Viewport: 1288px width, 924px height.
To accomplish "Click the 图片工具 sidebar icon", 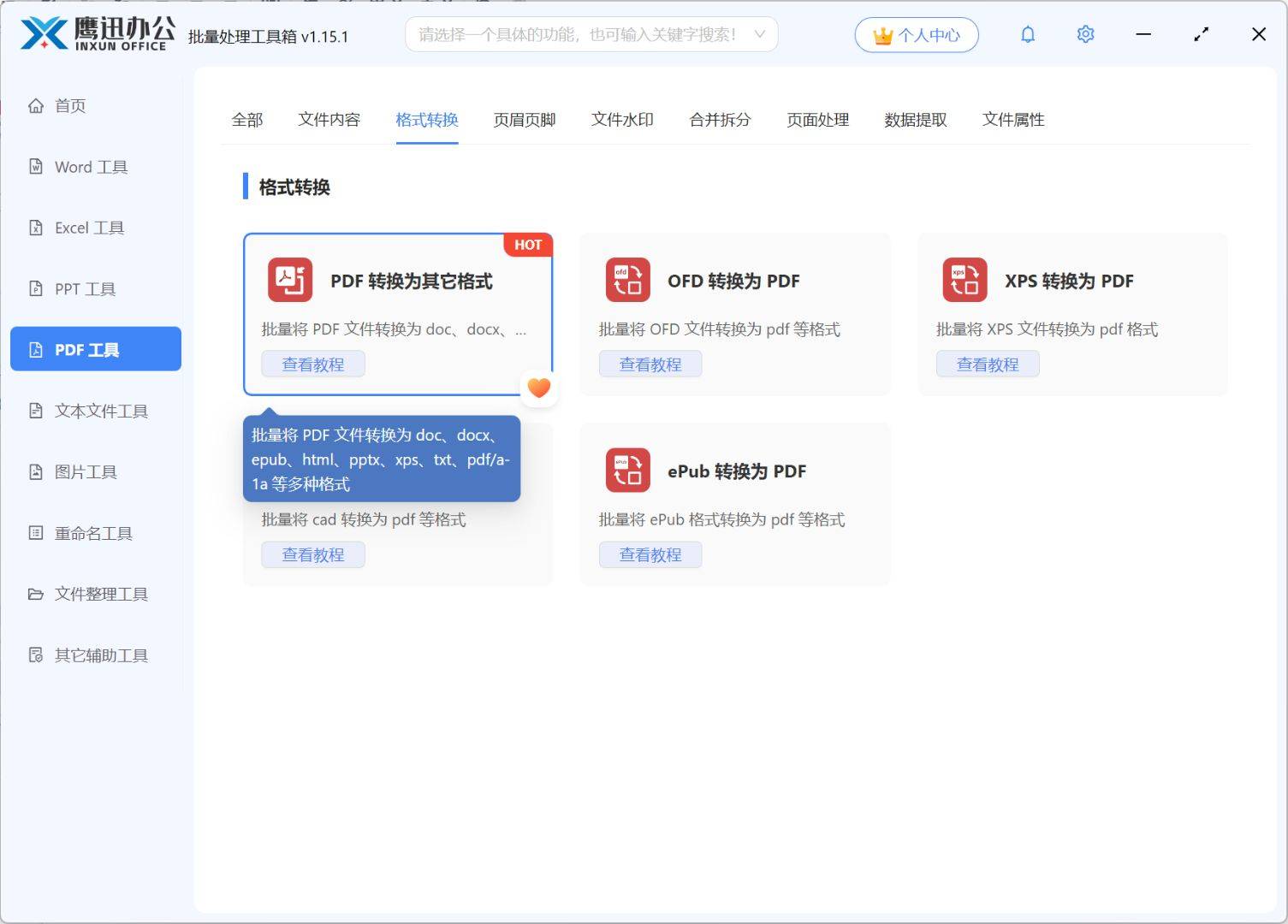I will [36, 471].
